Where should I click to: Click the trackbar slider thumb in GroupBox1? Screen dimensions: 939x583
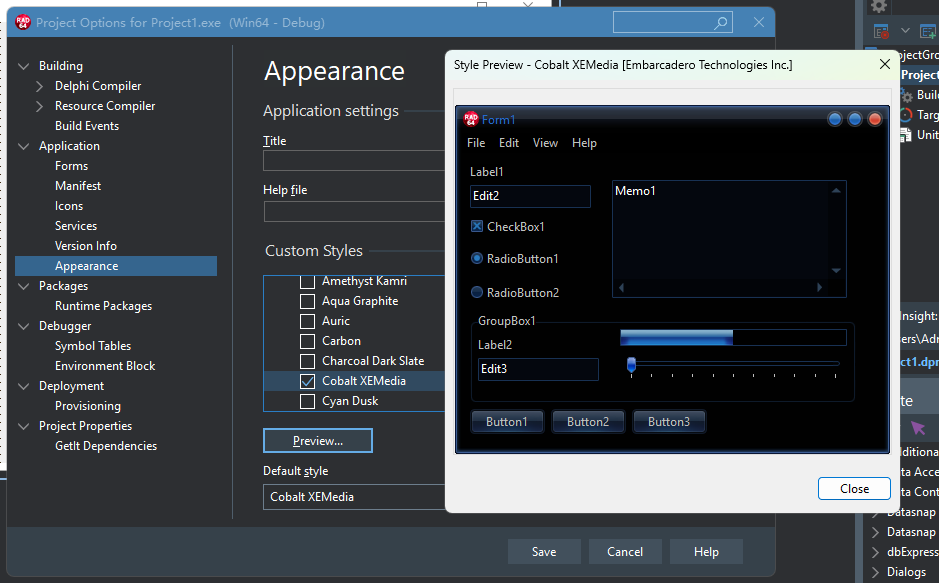pos(631,365)
